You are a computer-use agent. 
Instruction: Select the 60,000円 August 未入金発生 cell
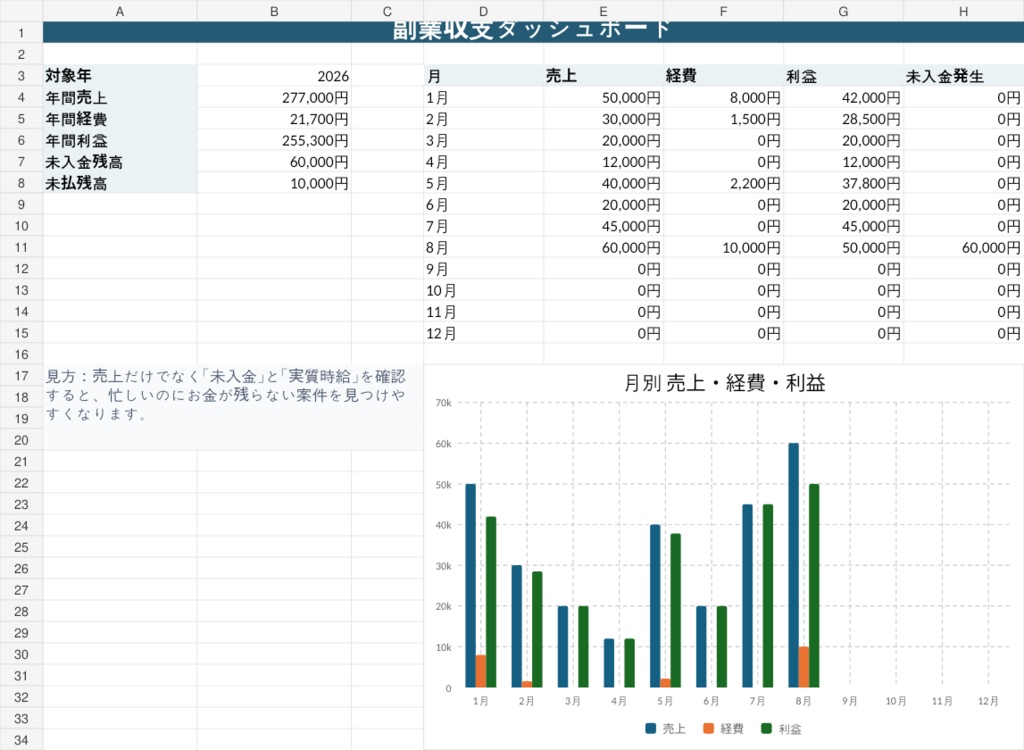(963, 248)
